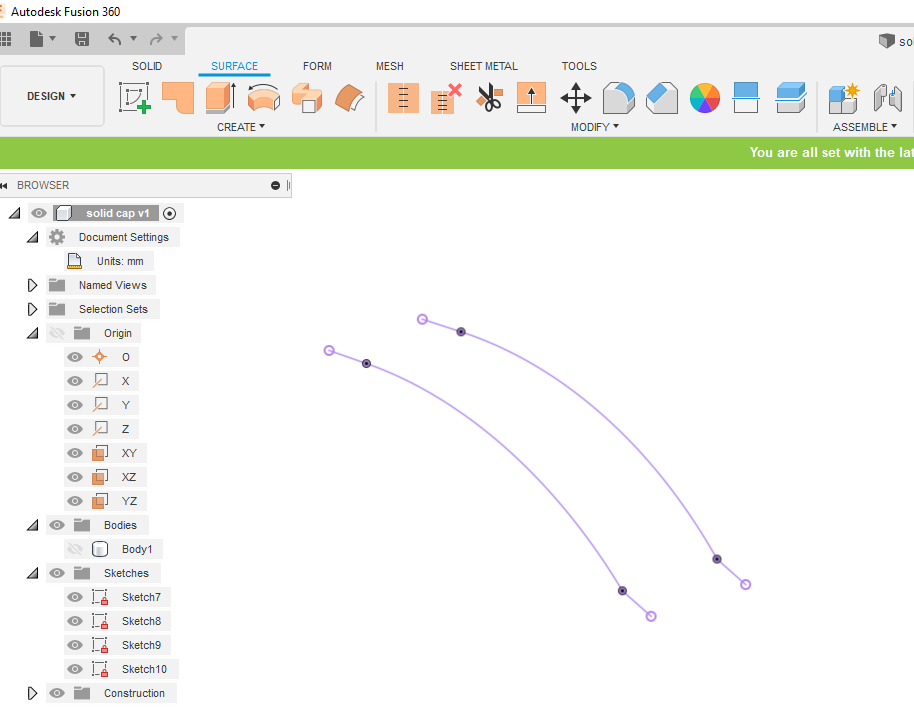Image resolution: width=914 pixels, height=721 pixels.
Task: Open the TOOLS ribbon tab
Action: click(x=579, y=66)
